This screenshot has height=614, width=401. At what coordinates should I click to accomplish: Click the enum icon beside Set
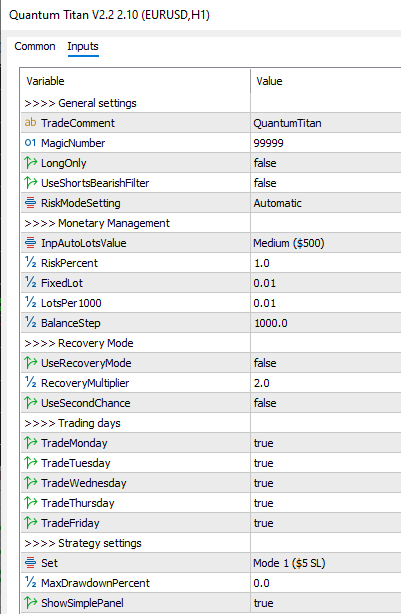(x=31, y=563)
